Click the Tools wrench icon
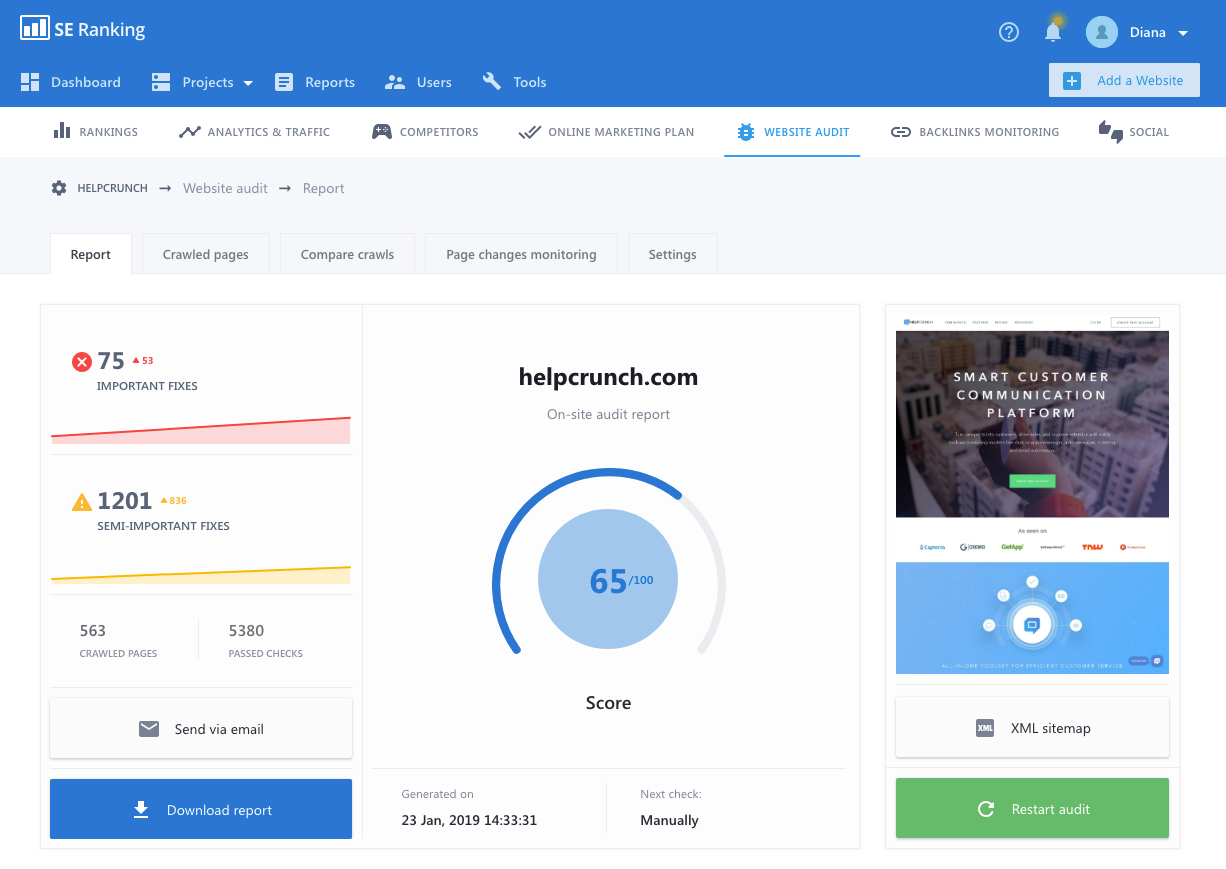The image size is (1226, 869). (x=491, y=82)
